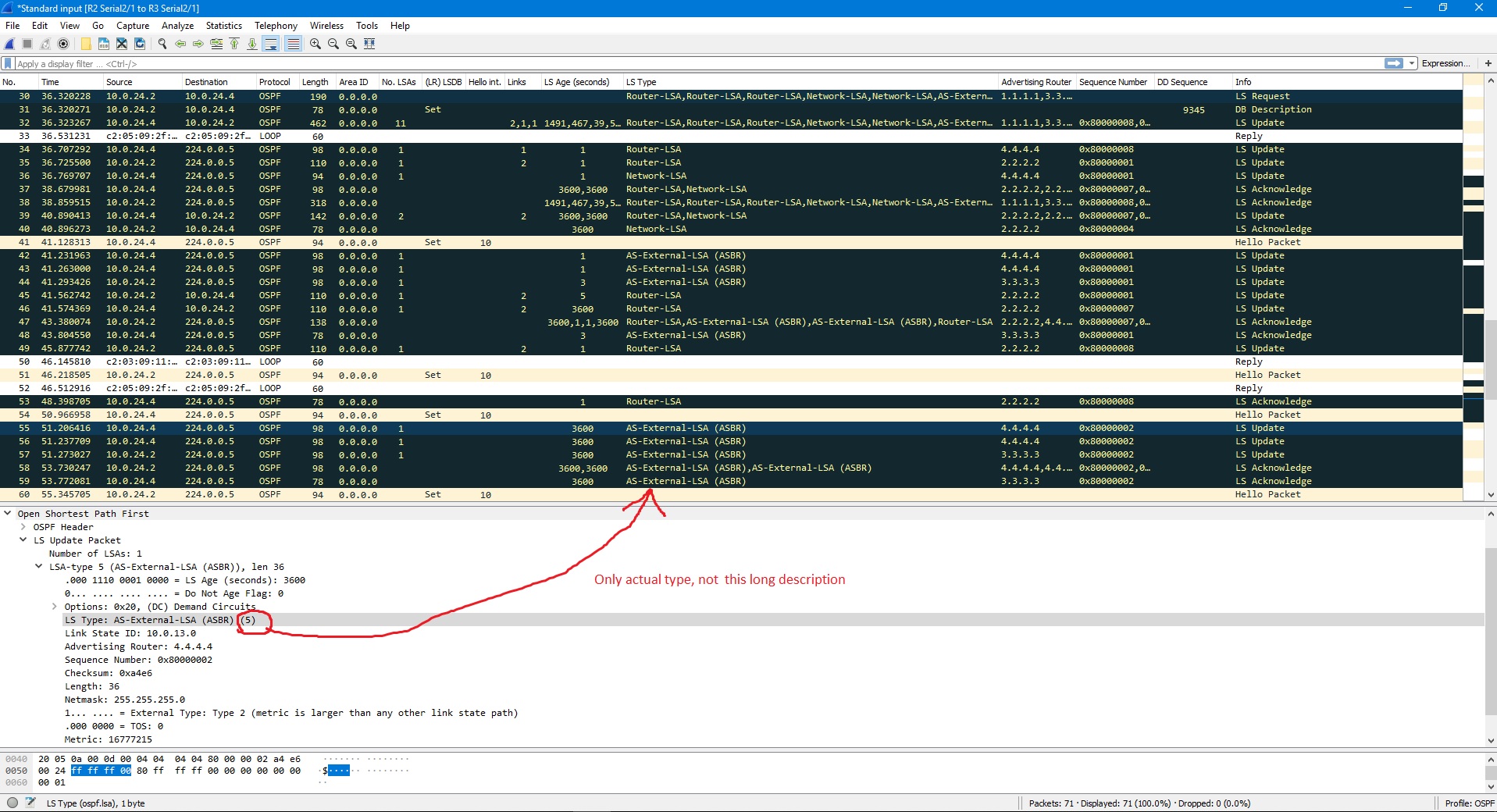
Task: Stop the running packet capture
Action: click(27, 44)
